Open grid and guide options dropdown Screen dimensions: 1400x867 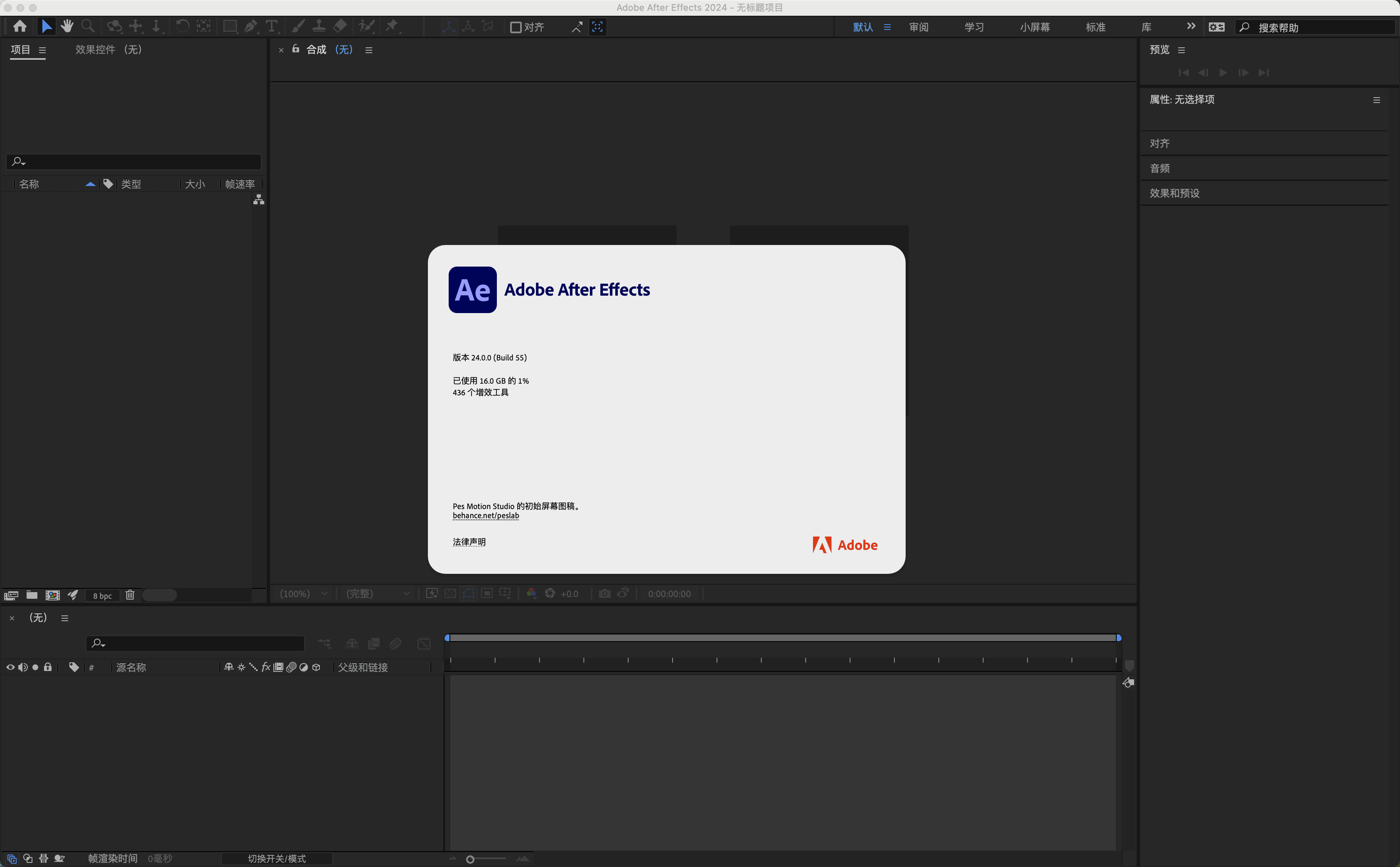505,593
